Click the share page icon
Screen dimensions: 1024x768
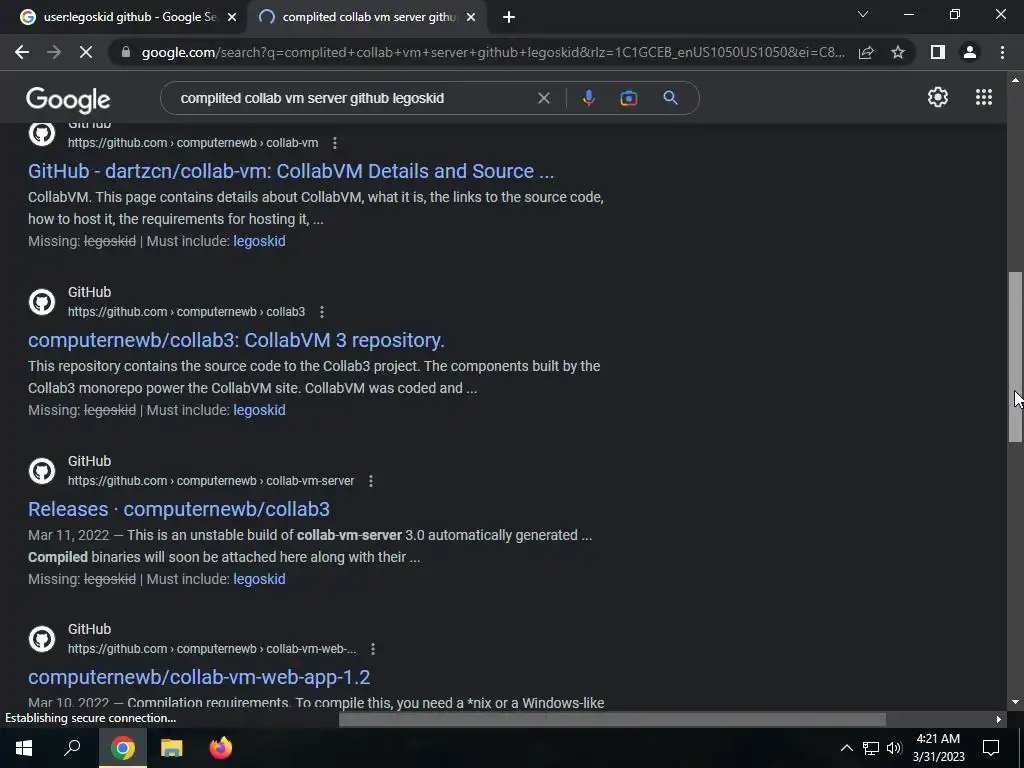point(866,52)
